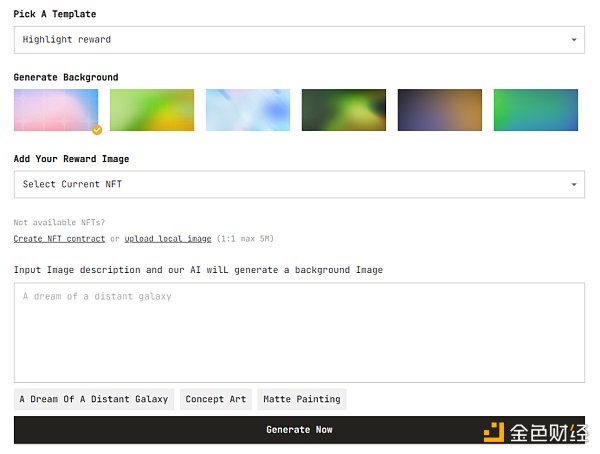Pick the light blue geometric background
Image resolution: width=600 pixels, height=454 pixels.
[248, 110]
